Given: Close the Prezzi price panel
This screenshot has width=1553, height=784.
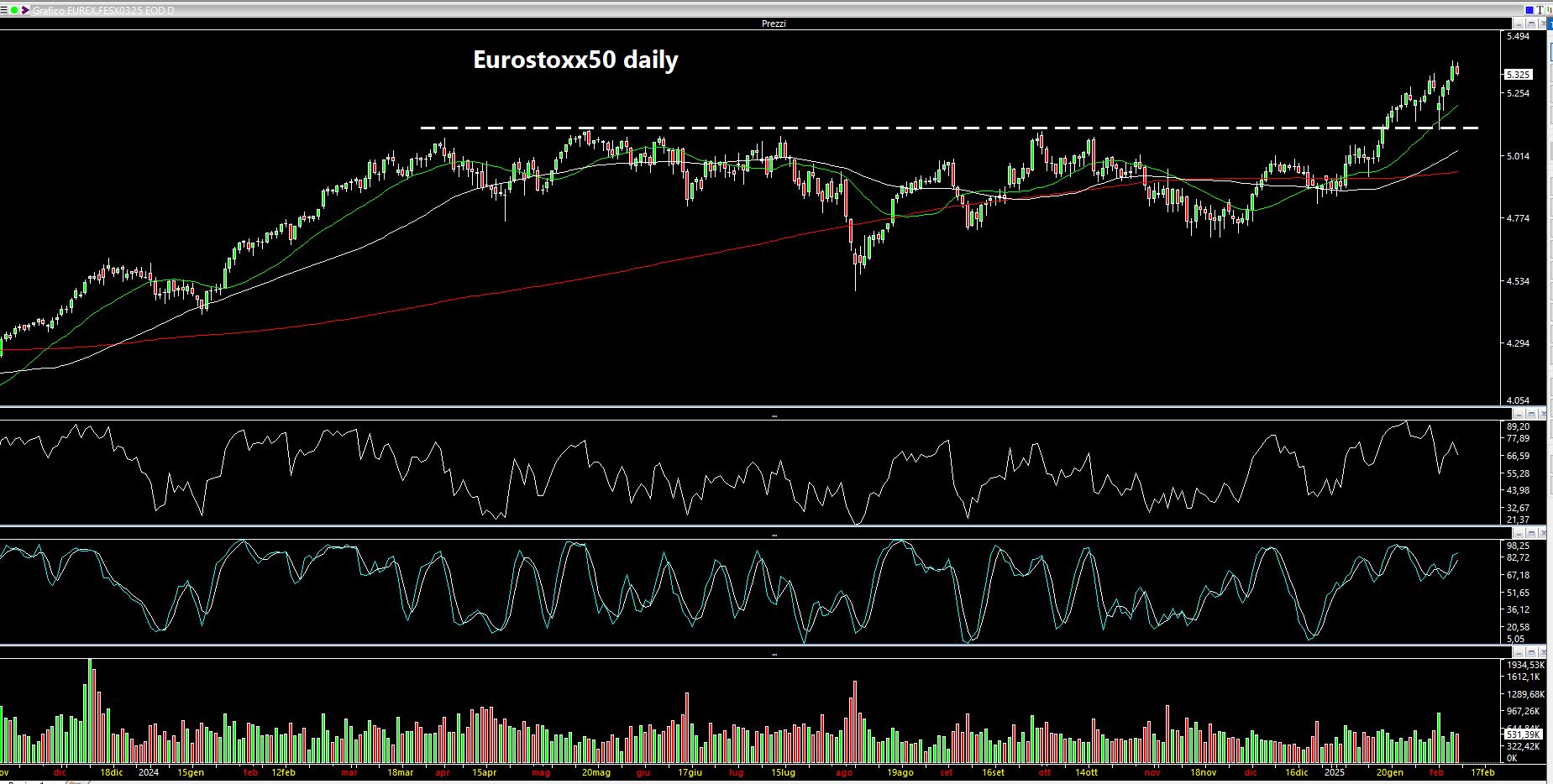Looking at the screenshot, I should pyautogui.click(x=1543, y=24).
